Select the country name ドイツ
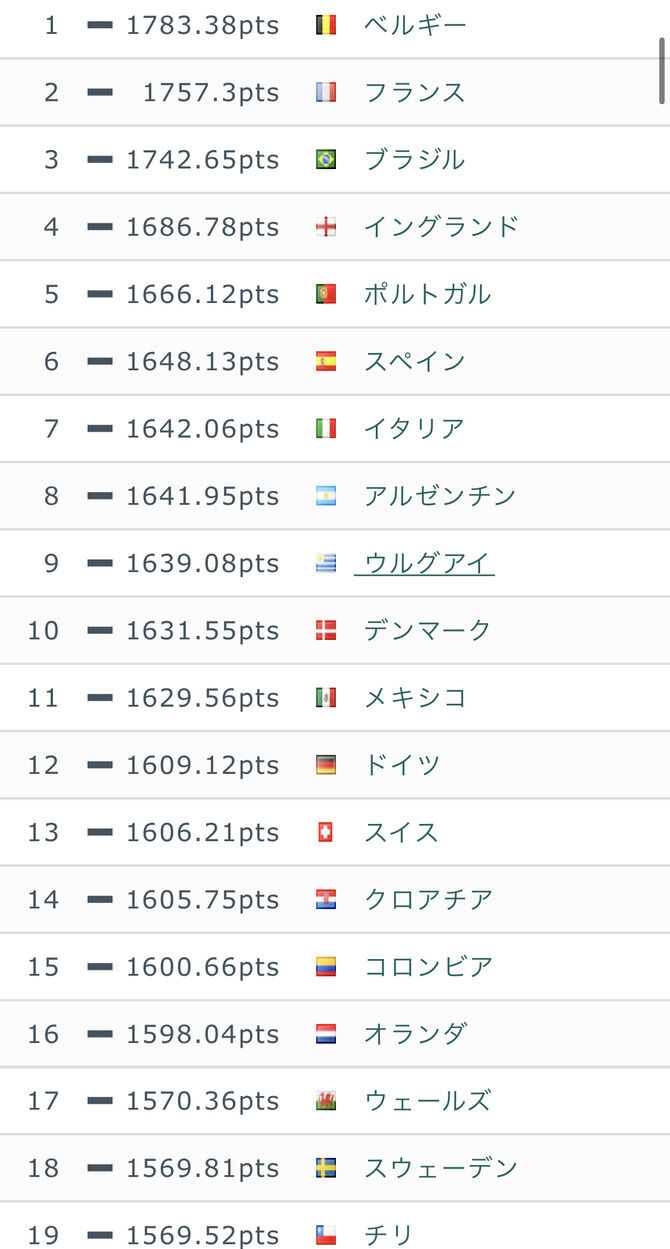 [x=400, y=764]
